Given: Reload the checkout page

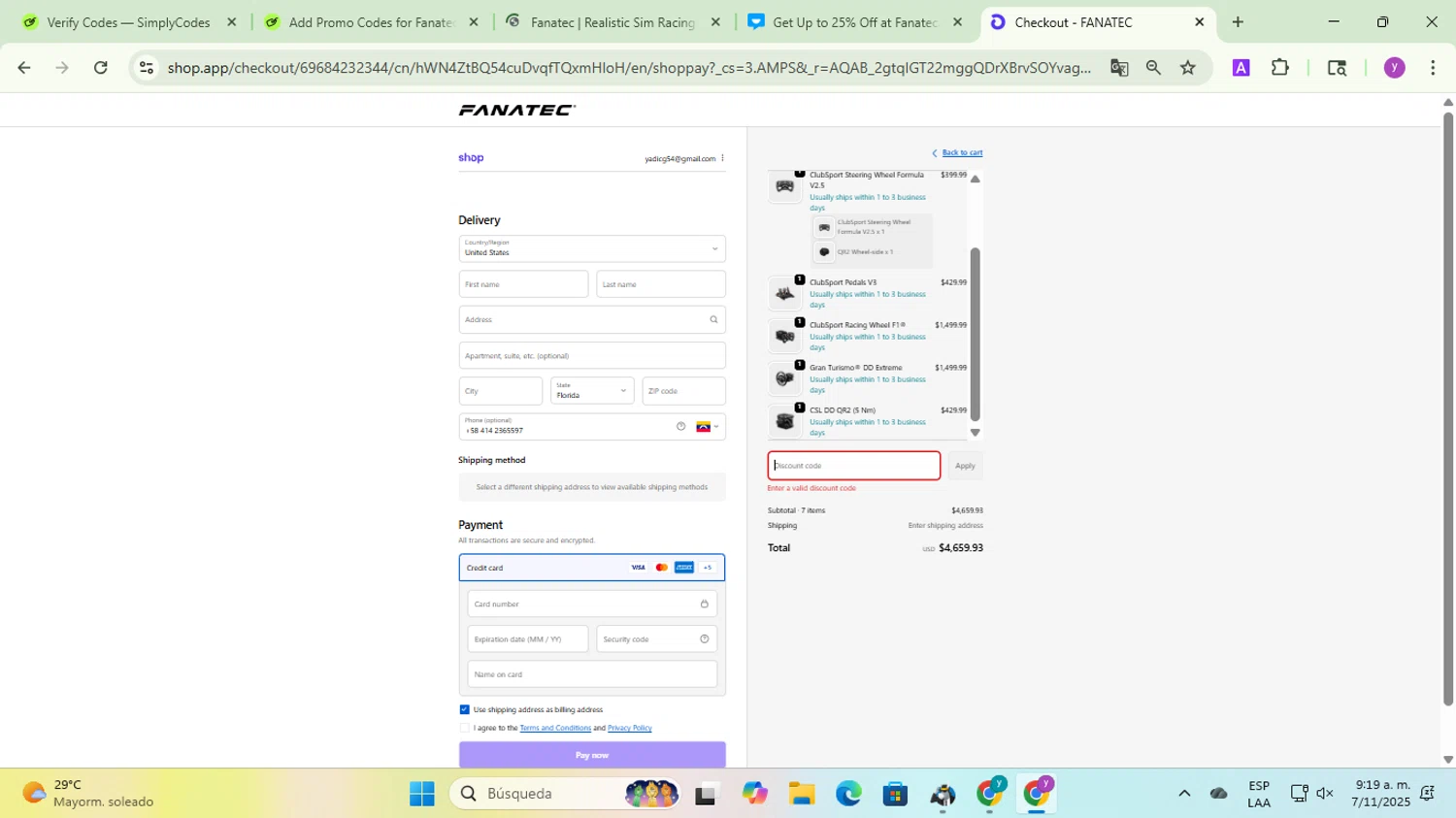Looking at the screenshot, I should point(101,67).
